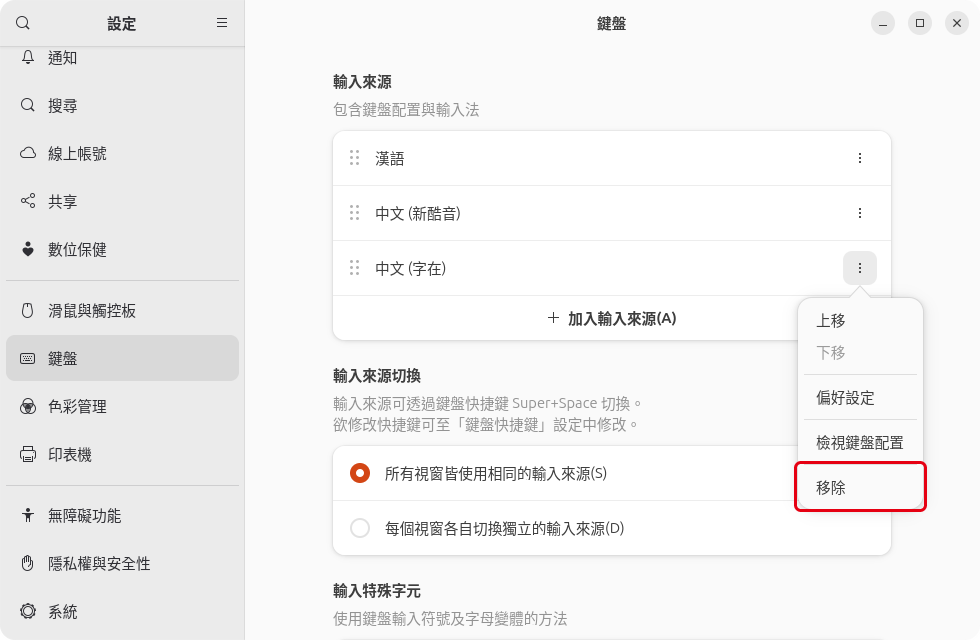Click the hand icon for 隱私權與安全性

(x=28, y=563)
